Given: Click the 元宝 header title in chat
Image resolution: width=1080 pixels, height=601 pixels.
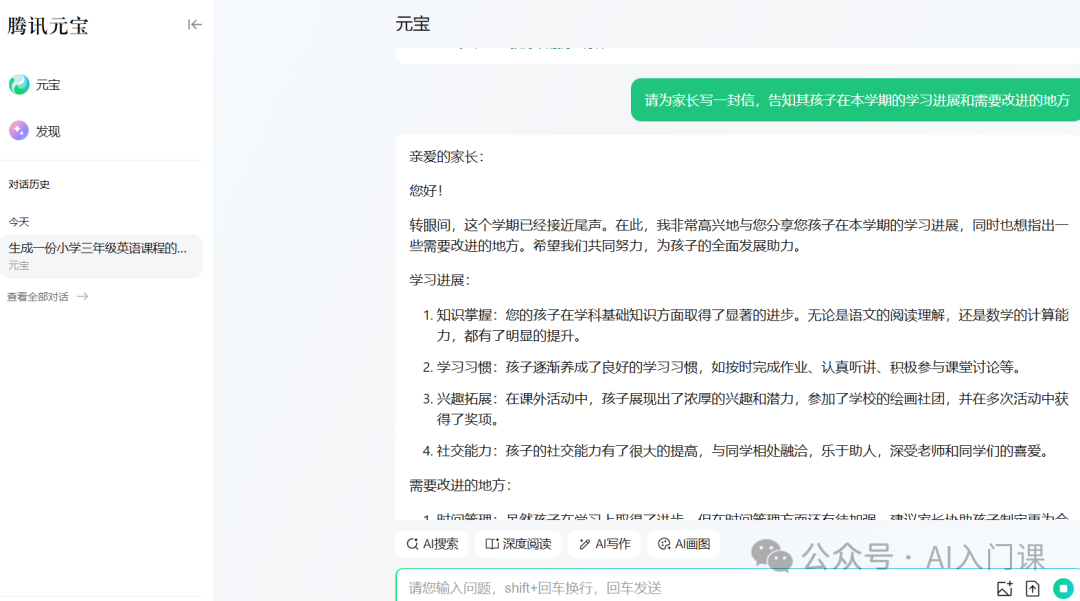Looking at the screenshot, I should tap(413, 24).
